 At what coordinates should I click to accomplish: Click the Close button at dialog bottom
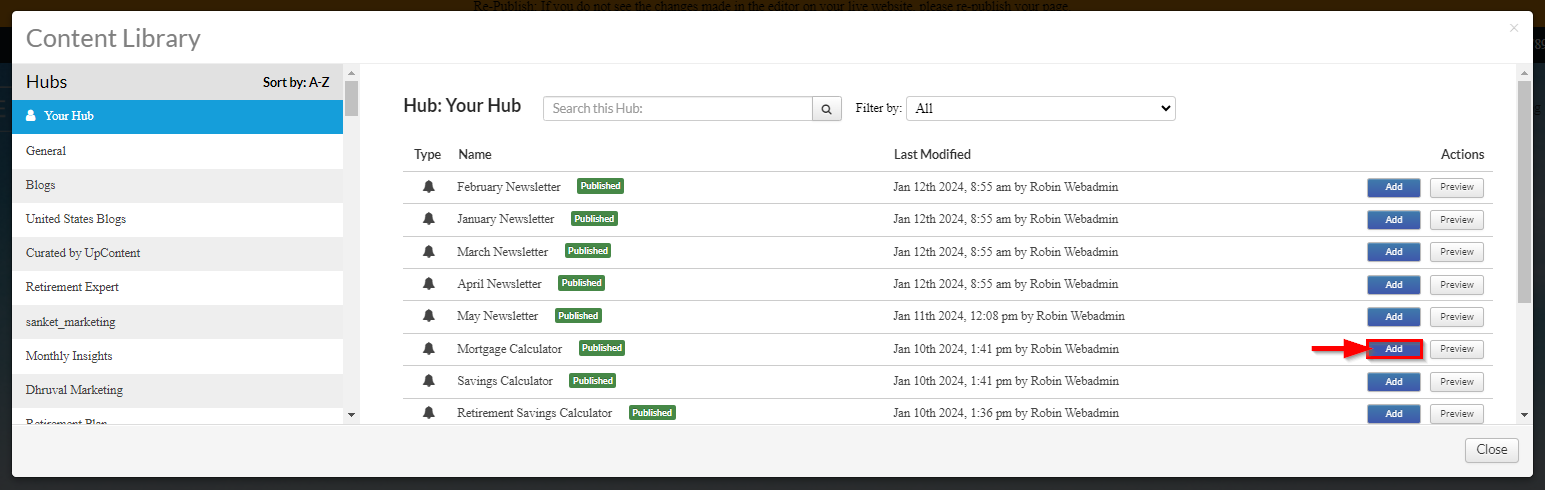pos(1492,450)
